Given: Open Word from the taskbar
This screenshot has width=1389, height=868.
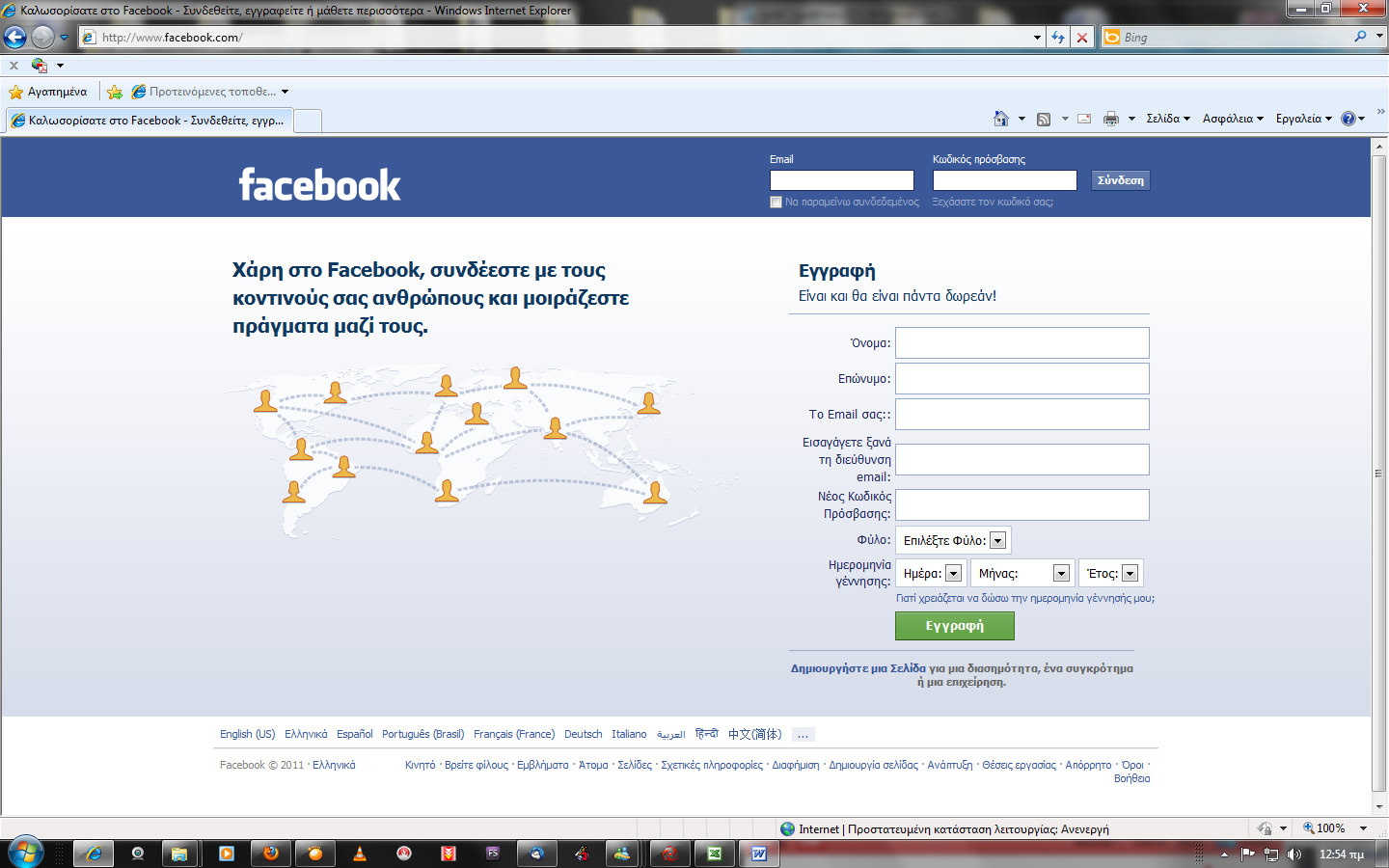Looking at the screenshot, I should coord(759,854).
